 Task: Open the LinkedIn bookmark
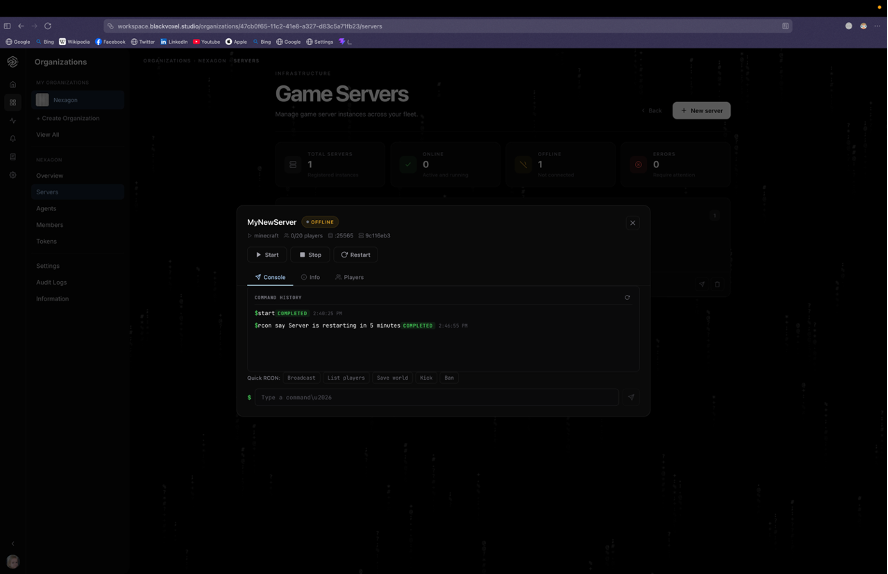coord(174,42)
